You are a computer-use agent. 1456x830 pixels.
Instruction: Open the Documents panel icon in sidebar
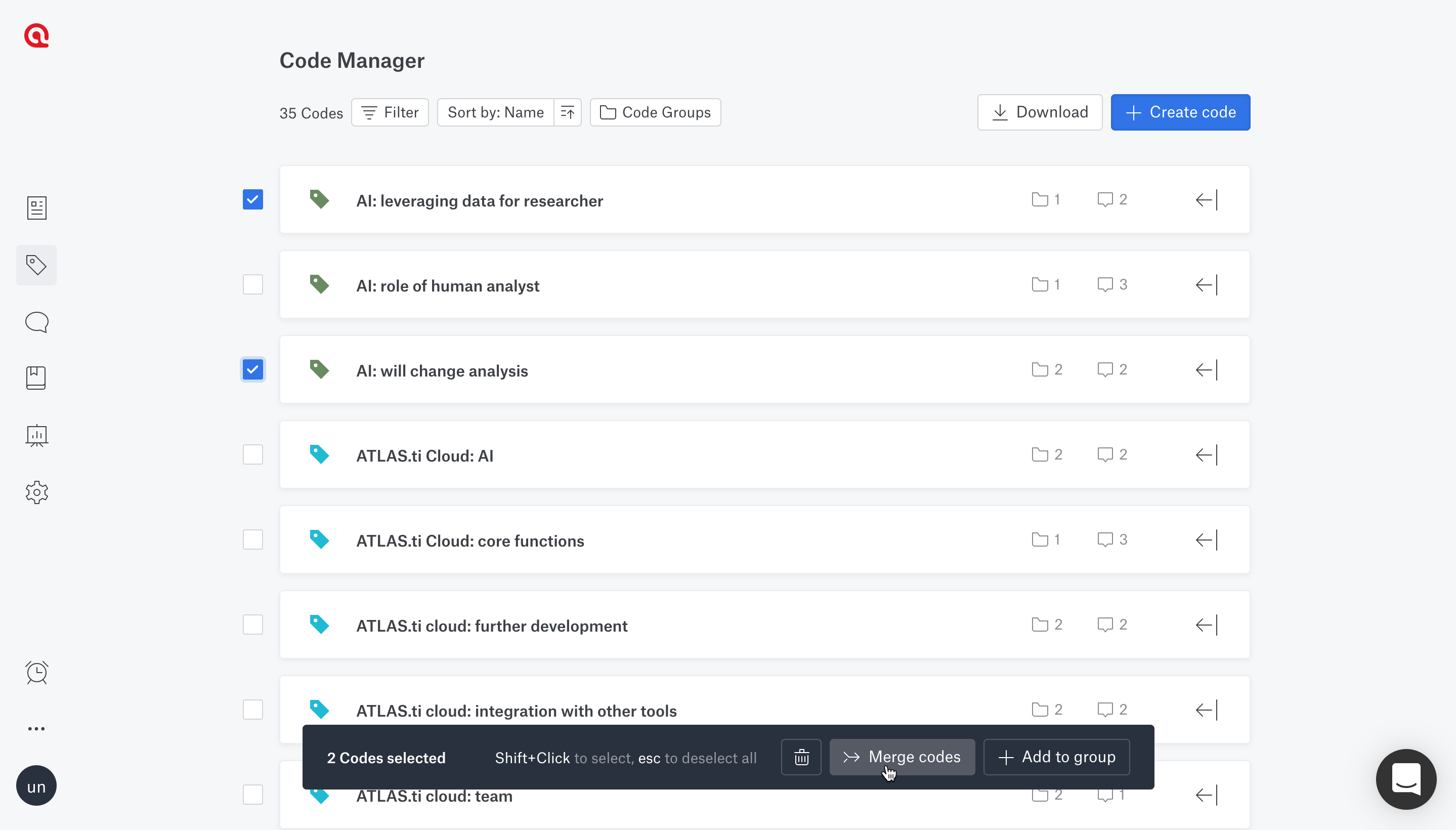(x=36, y=207)
